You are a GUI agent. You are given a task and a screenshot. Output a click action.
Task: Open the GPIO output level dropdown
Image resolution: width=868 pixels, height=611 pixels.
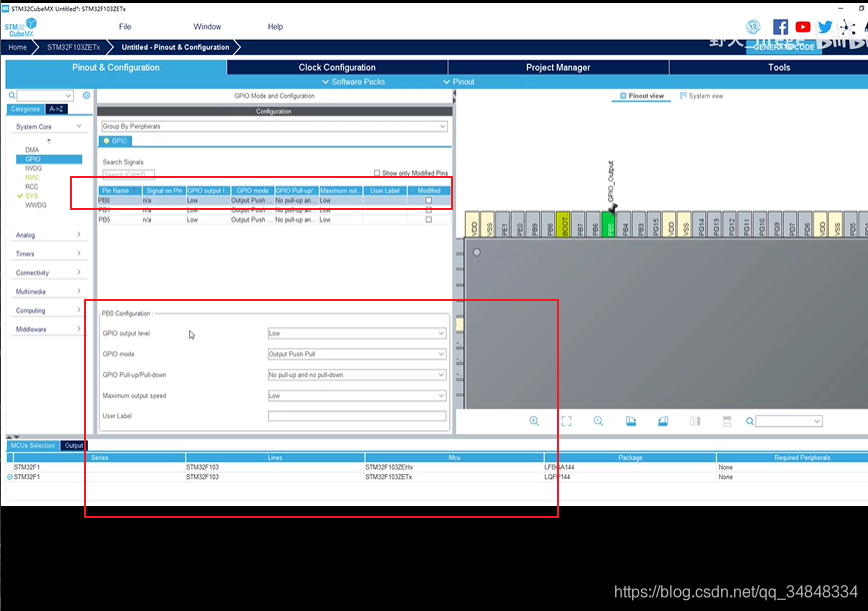(357, 333)
